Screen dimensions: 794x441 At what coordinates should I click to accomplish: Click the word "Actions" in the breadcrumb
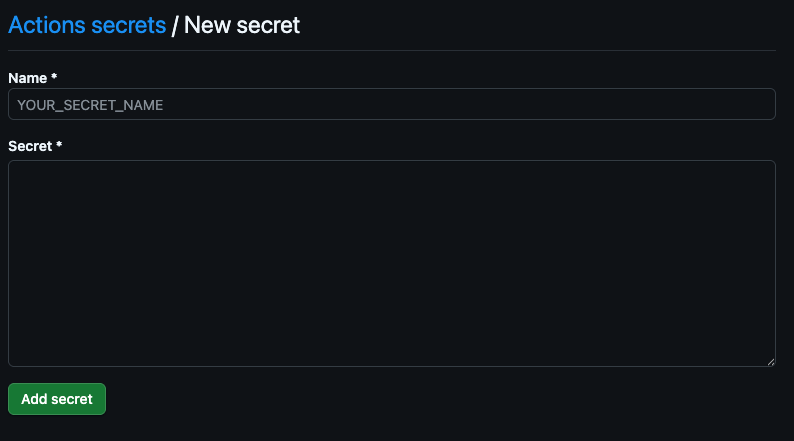tap(47, 25)
